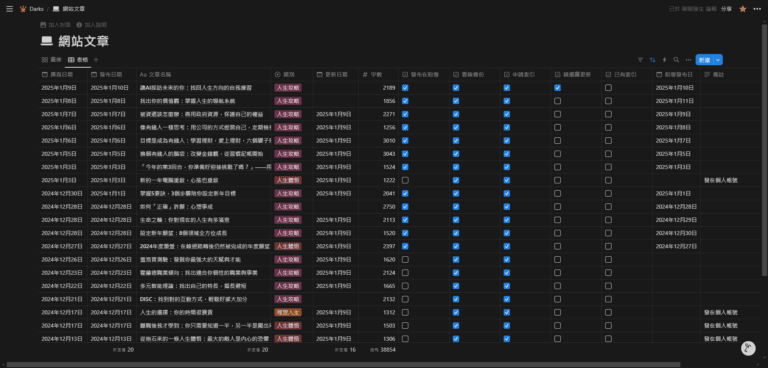768x368 pixels.
Task: Uncheck the 申請索引 box in the 2271-word row
Action: tap(507, 114)
